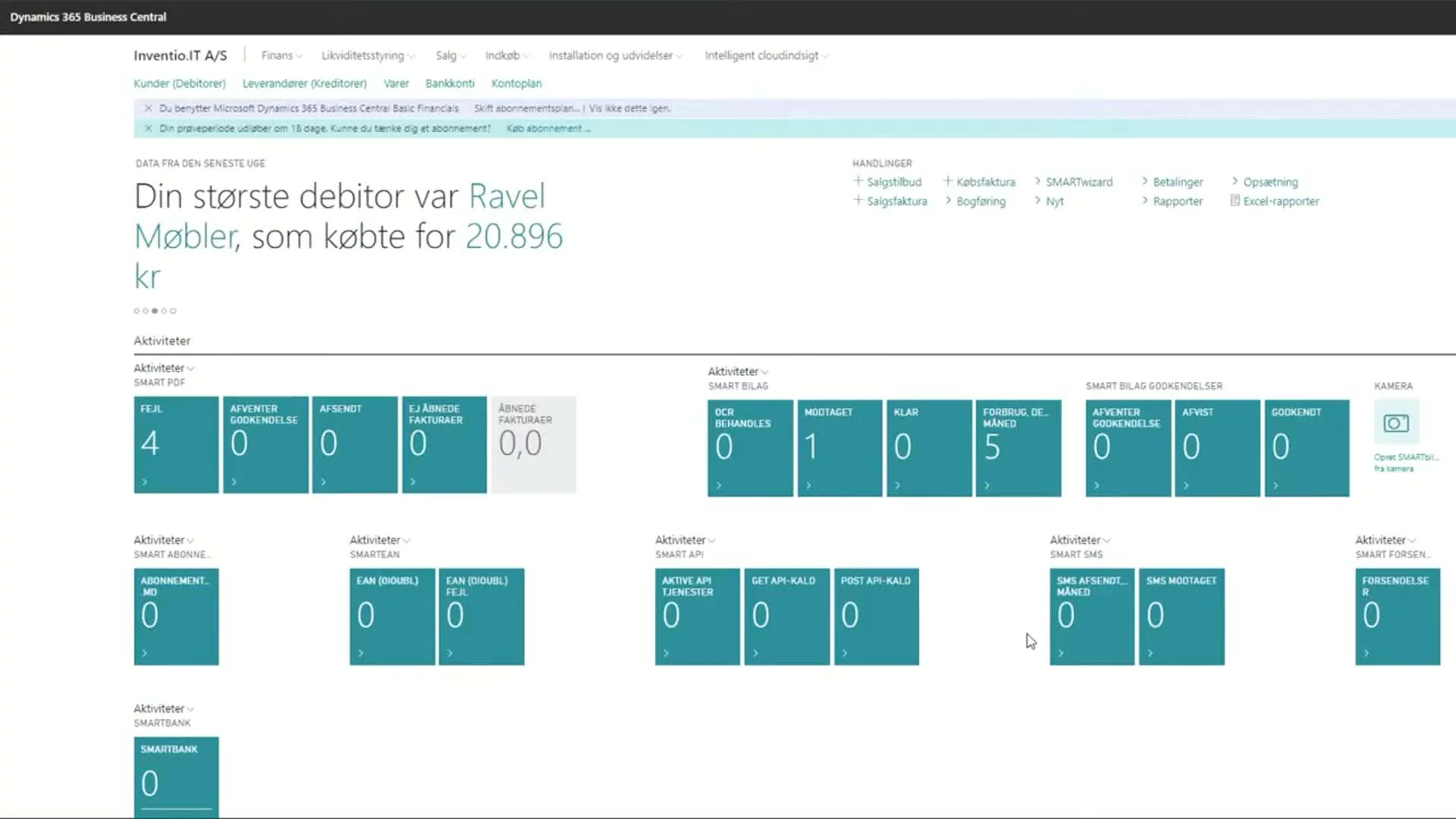1456x819 pixels.
Task: Click the arrow on the Fejl tile
Action: (145, 482)
